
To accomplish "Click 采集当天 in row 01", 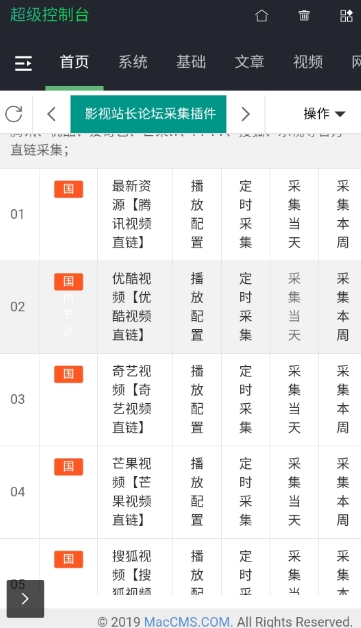I will click(294, 214).
